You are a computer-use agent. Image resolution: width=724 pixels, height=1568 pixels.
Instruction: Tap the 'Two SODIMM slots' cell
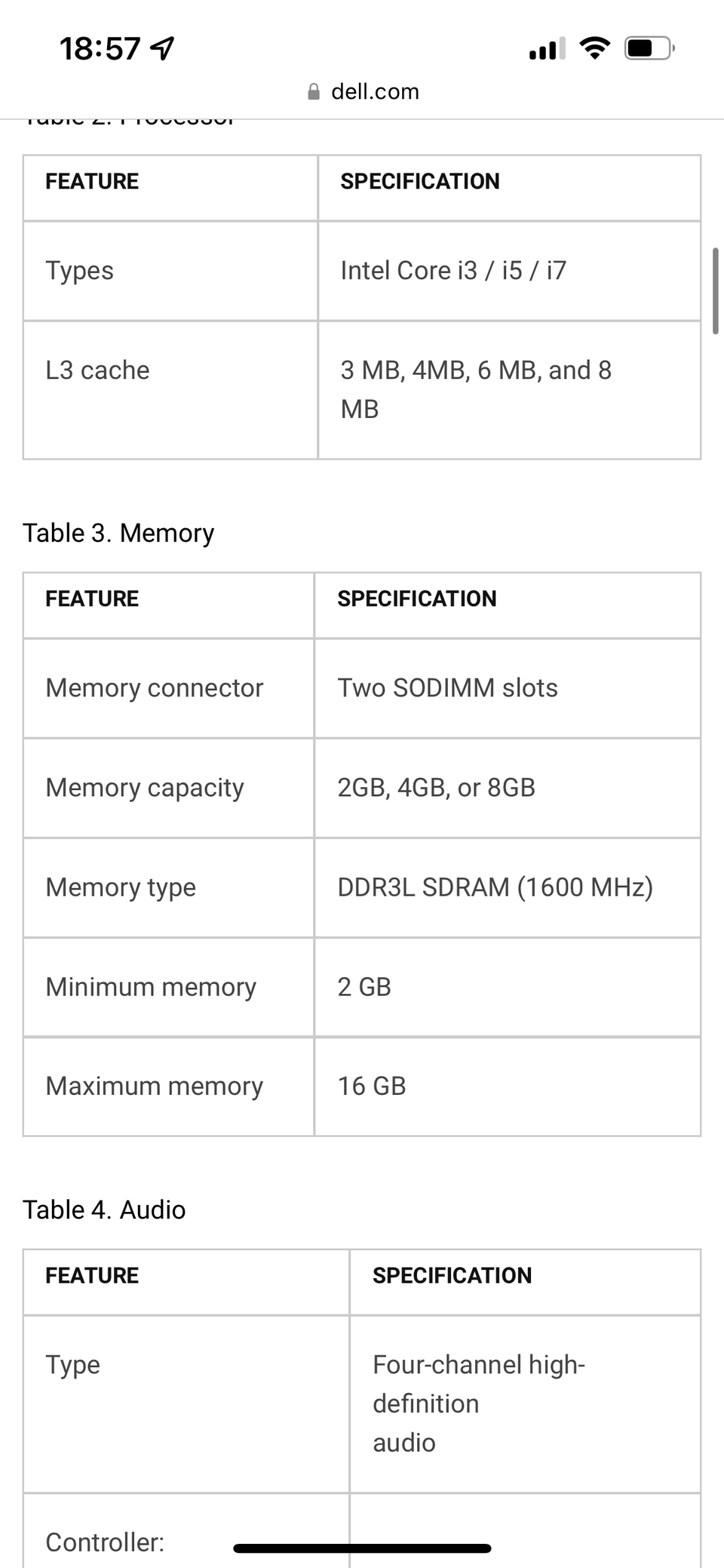tap(447, 688)
